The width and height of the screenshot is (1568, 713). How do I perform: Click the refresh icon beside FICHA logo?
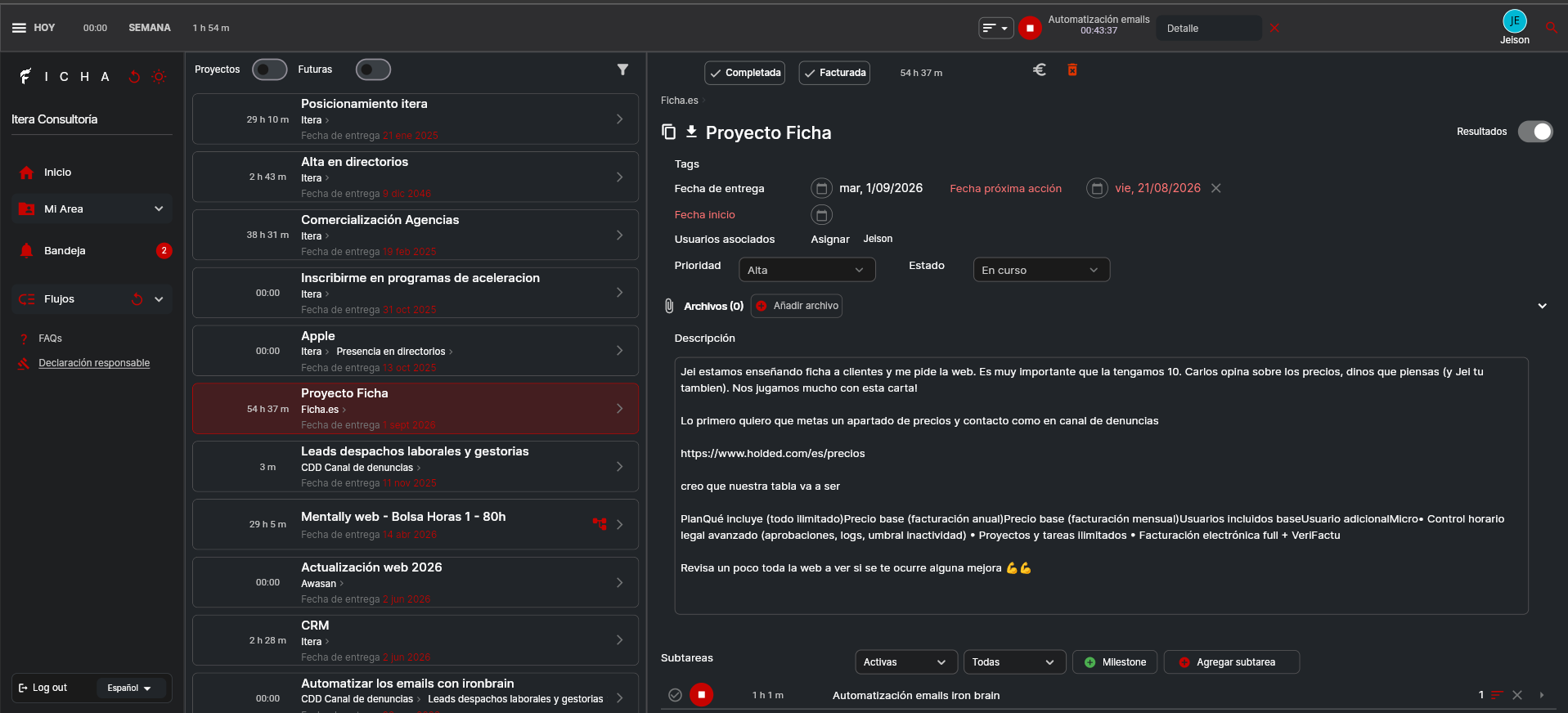(135, 77)
